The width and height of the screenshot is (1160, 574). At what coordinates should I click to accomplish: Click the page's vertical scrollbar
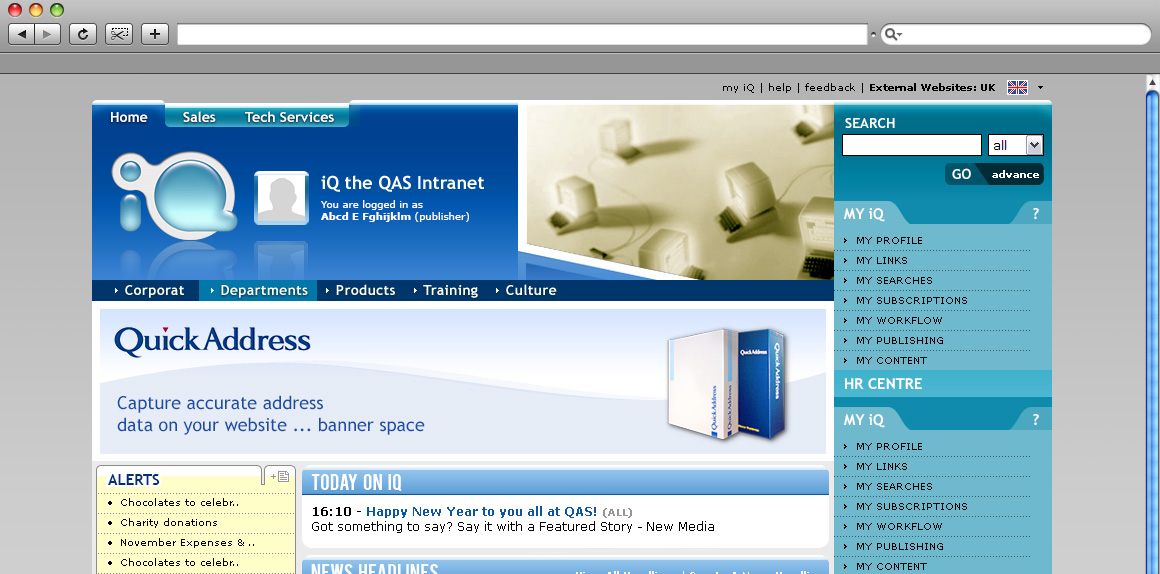coord(1152,330)
